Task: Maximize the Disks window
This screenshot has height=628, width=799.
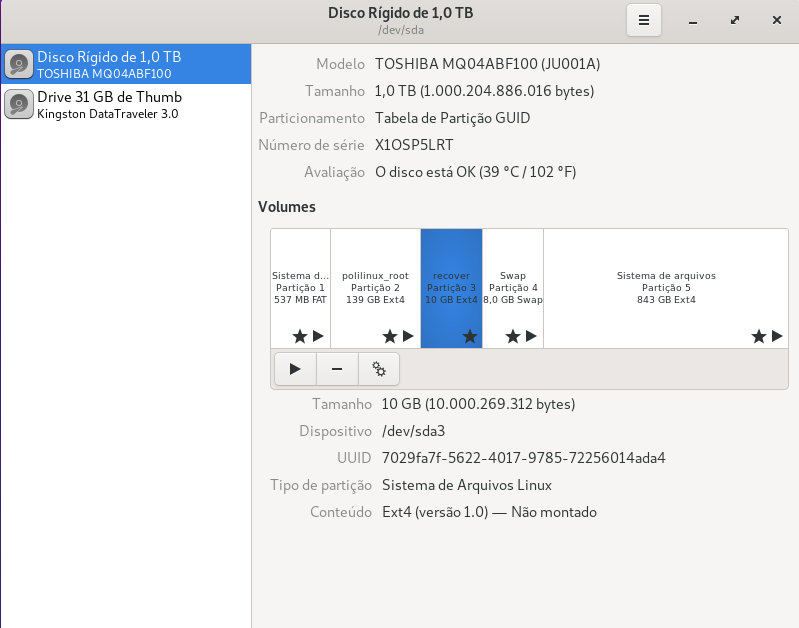Action: click(x=735, y=20)
